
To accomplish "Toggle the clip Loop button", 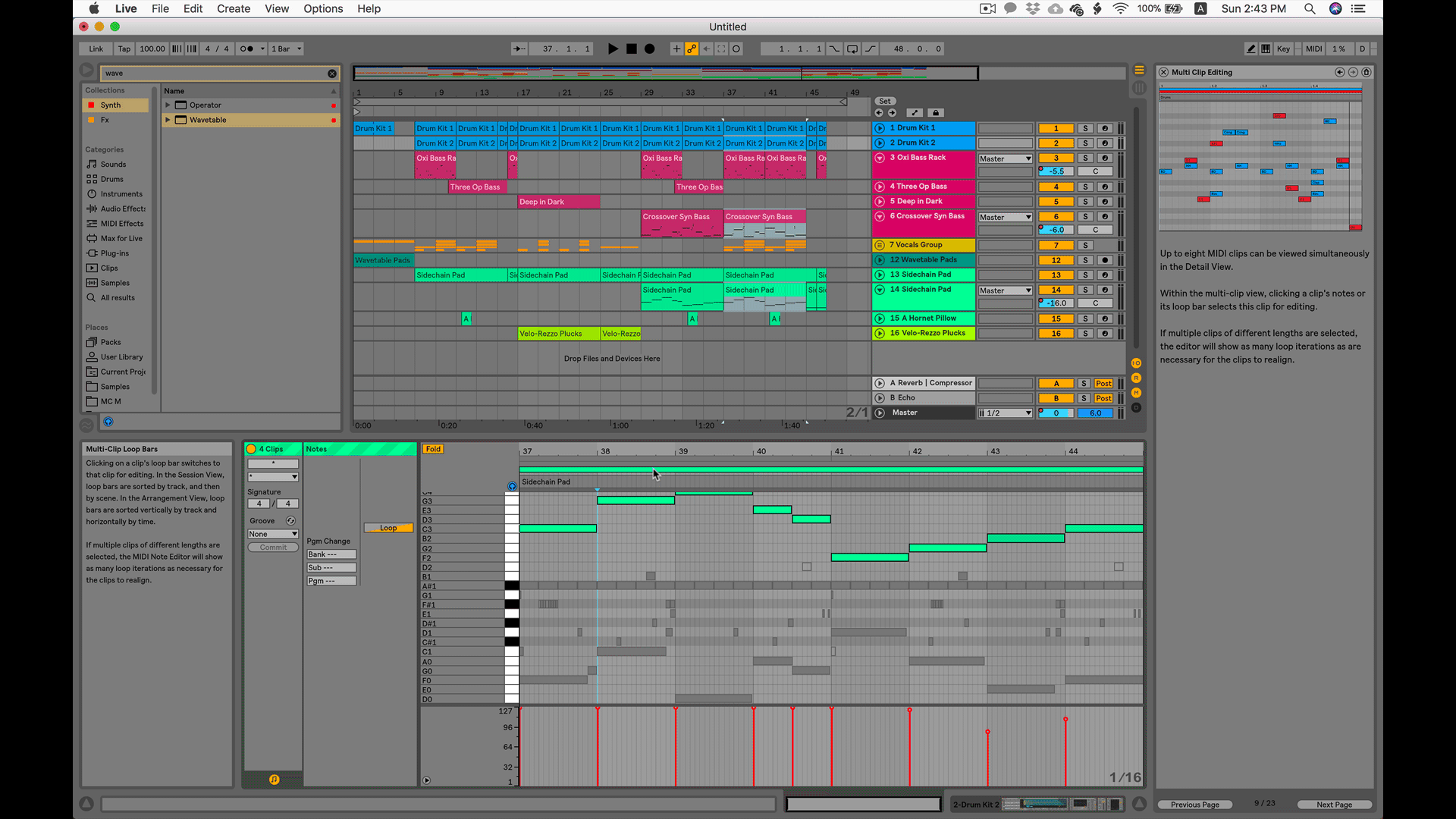I will 388,528.
